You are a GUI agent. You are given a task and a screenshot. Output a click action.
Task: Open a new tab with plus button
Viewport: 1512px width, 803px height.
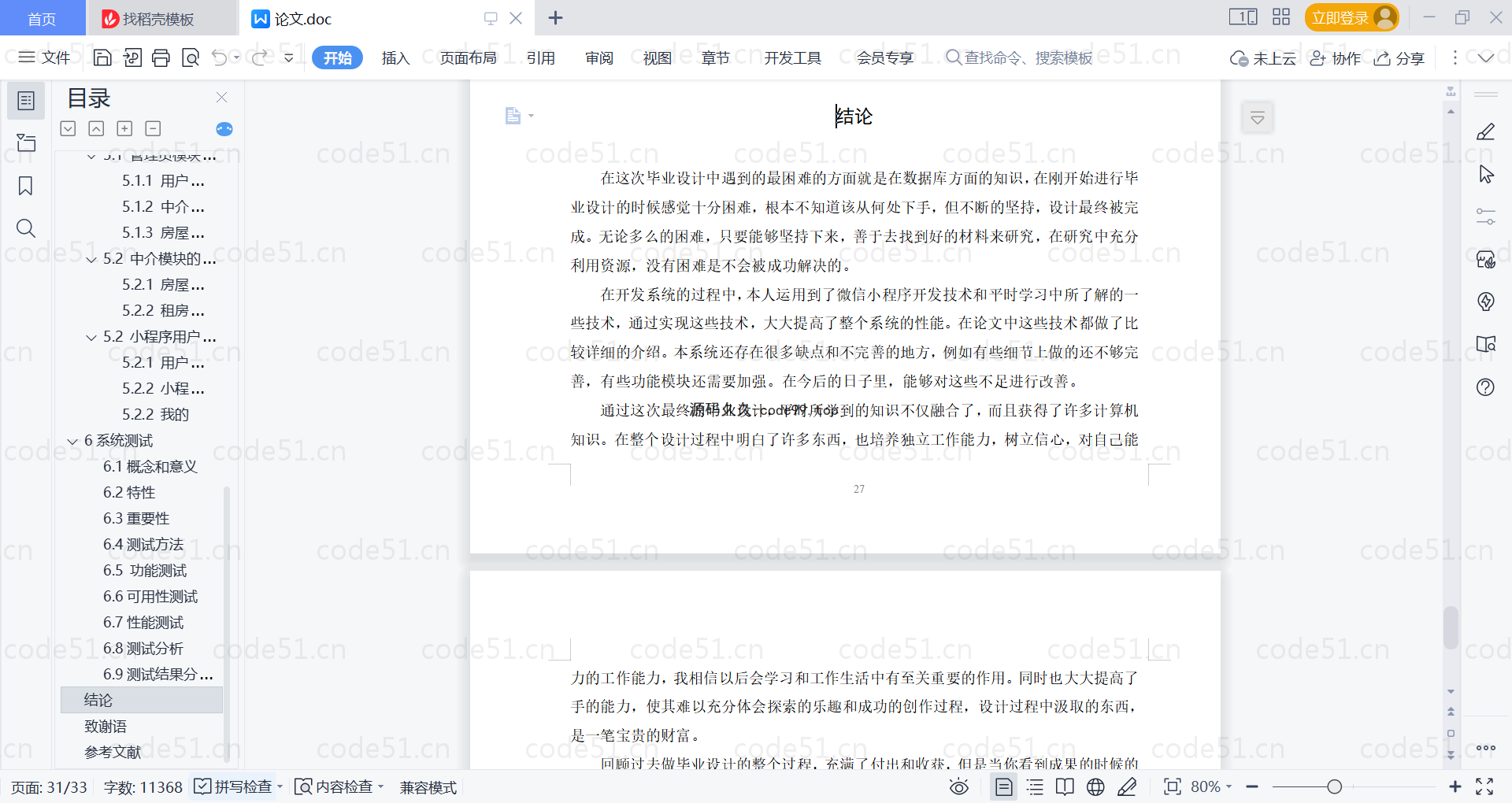click(555, 17)
